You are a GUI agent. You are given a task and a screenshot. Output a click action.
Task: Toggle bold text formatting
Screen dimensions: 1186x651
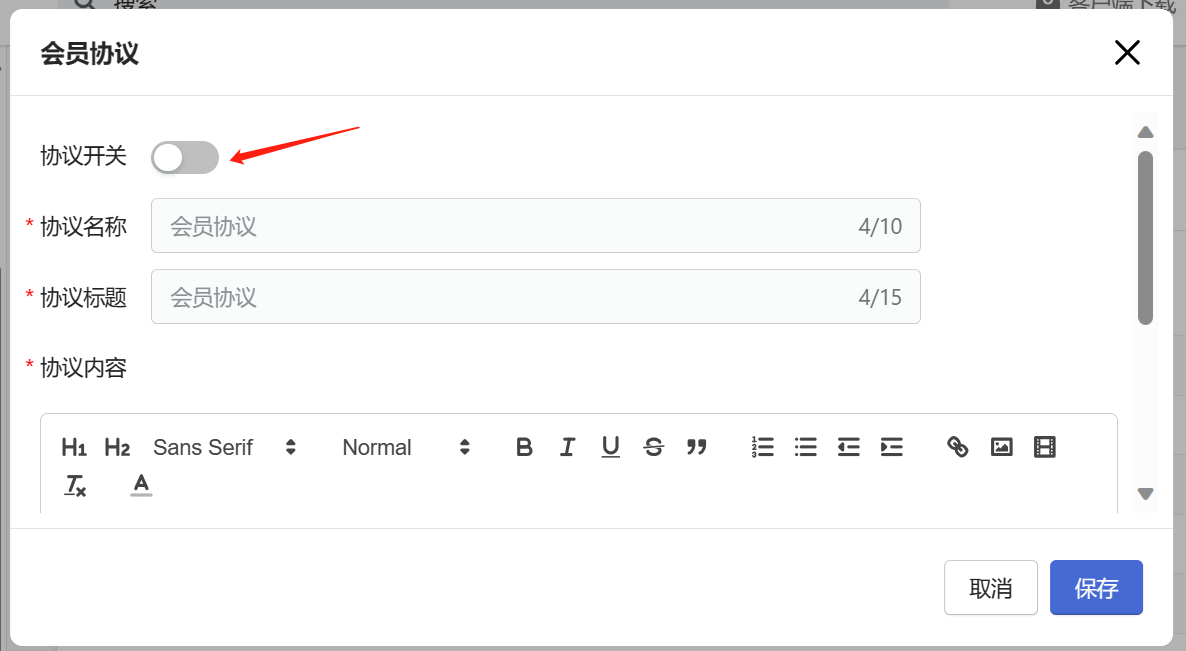(x=524, y=448)
